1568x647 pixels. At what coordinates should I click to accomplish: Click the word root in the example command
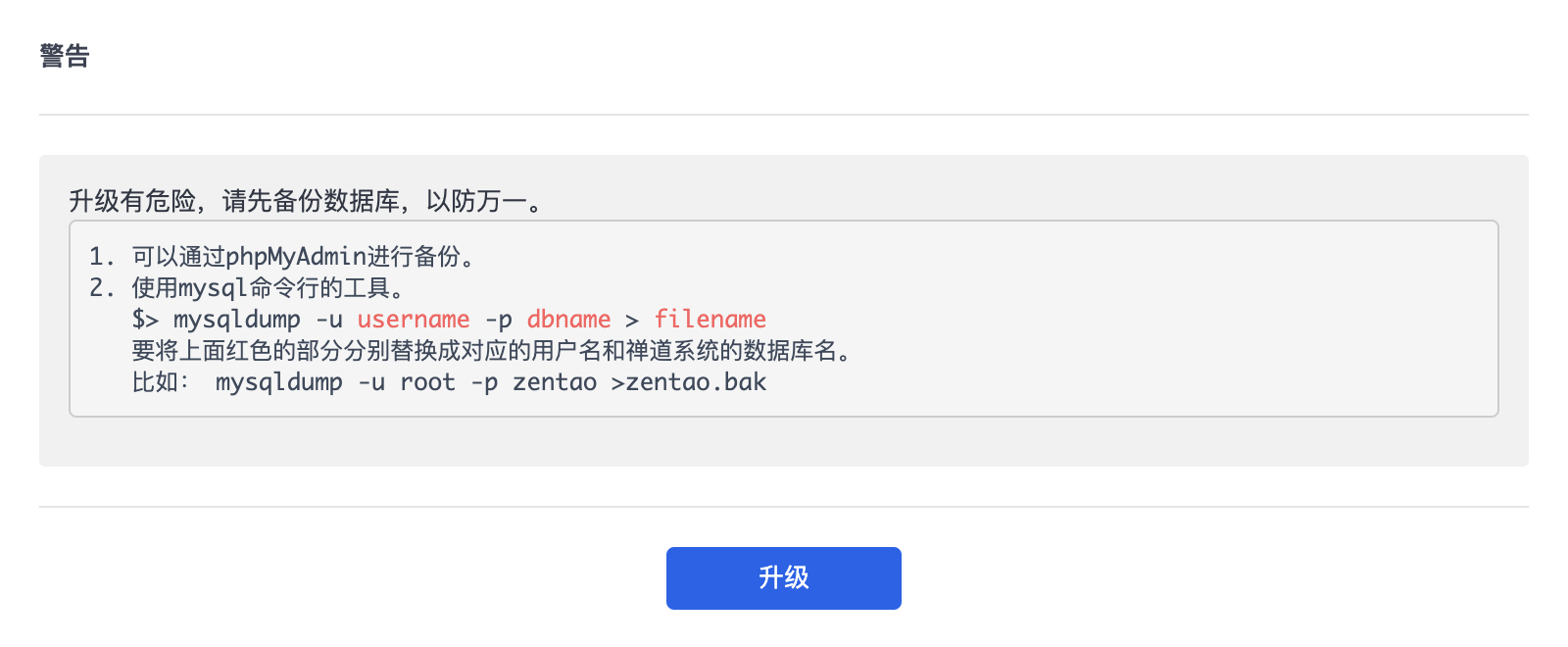pos(427,382)
